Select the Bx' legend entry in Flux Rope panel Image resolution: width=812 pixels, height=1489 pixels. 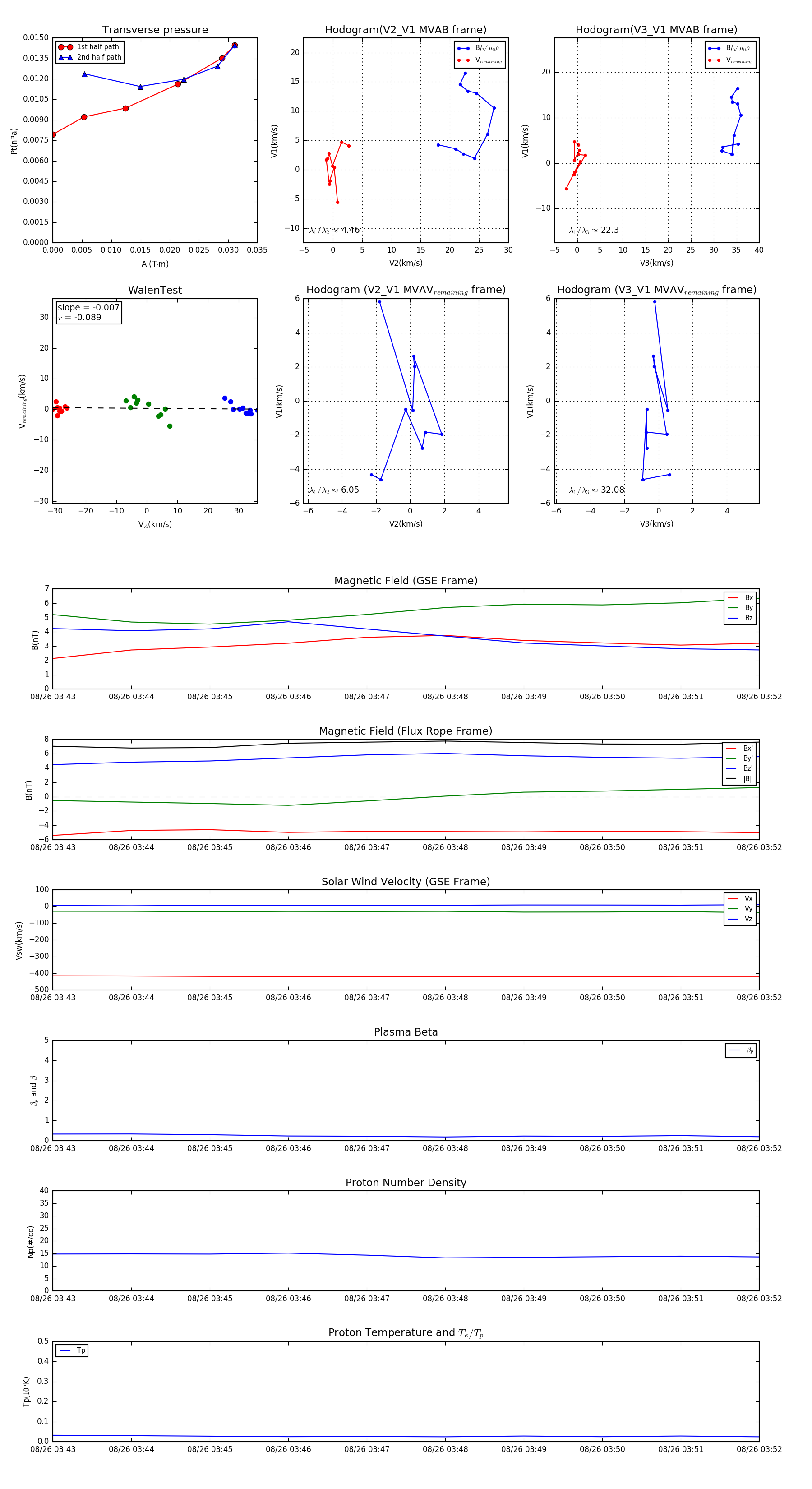pyautogui.click(x=739, y=748)
